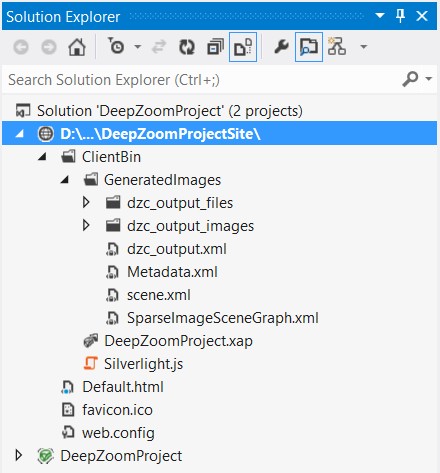Viewport: 440px width, 473px height.
Task: Click the dzc_output_files folder icon
Action: [x=113, y=202]
